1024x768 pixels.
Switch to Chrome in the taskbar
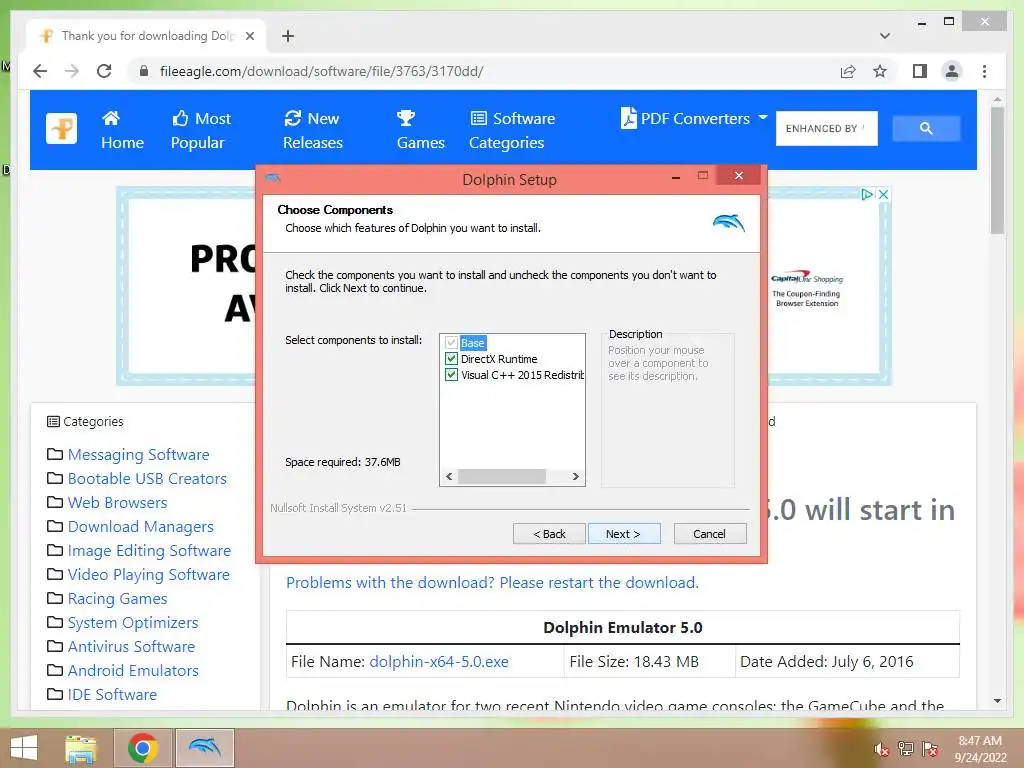click(x=142, y=748)
